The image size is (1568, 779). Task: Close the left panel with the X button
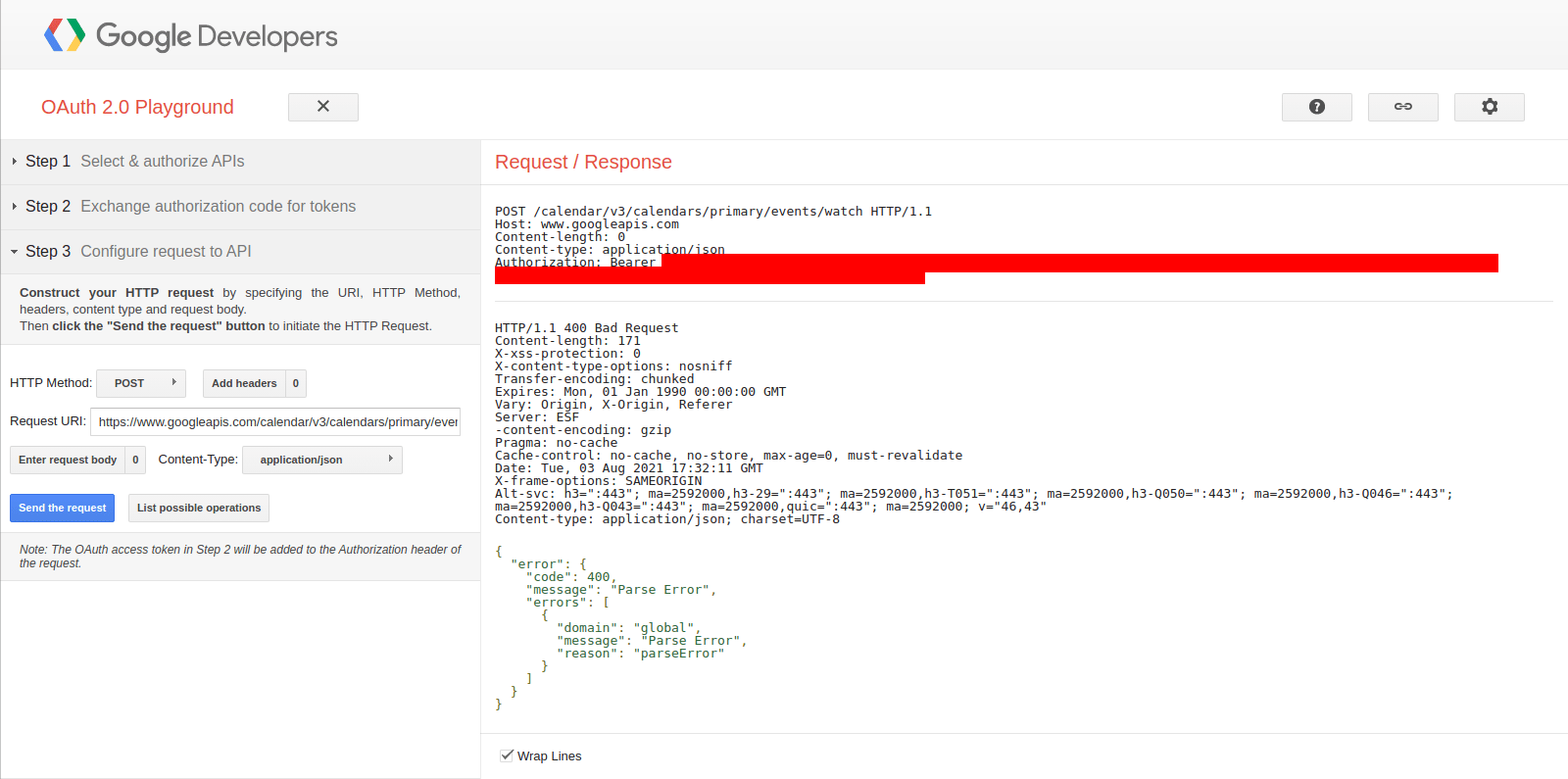point(323,107)
